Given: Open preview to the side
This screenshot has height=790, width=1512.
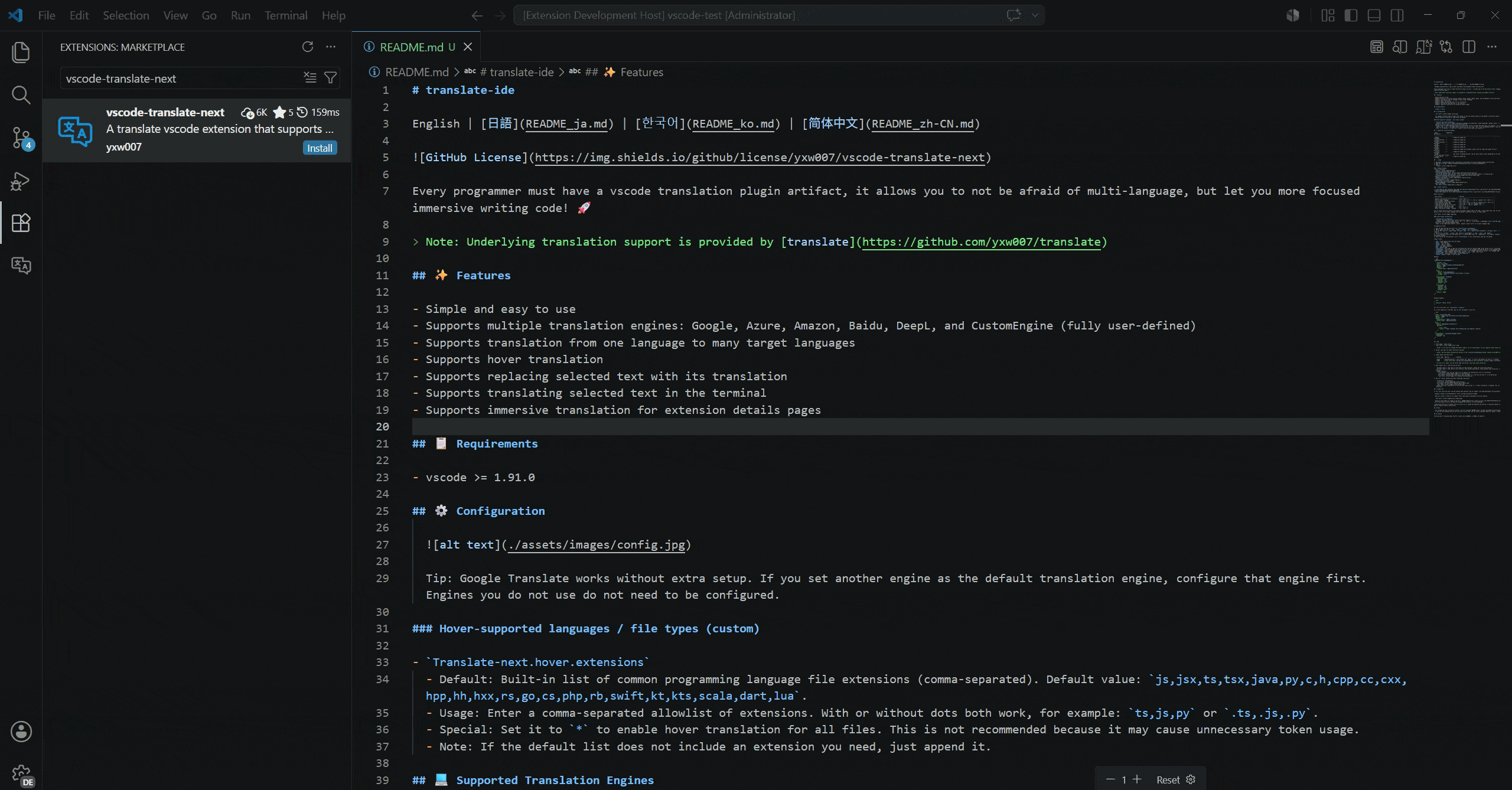Looking at the screenshot, I should tap(1400, 47).
